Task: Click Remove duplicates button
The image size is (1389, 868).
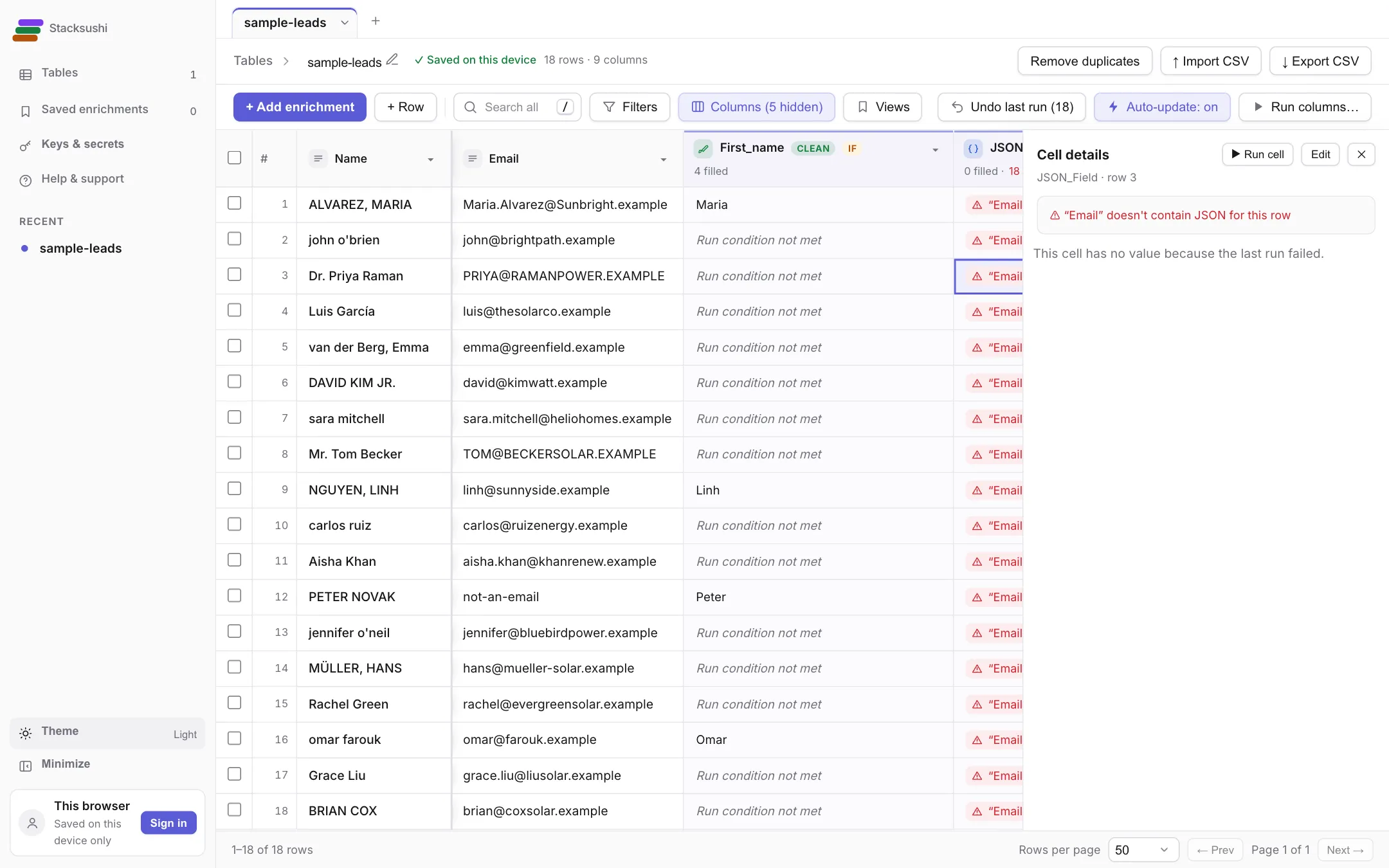Action: [1085, 61]
